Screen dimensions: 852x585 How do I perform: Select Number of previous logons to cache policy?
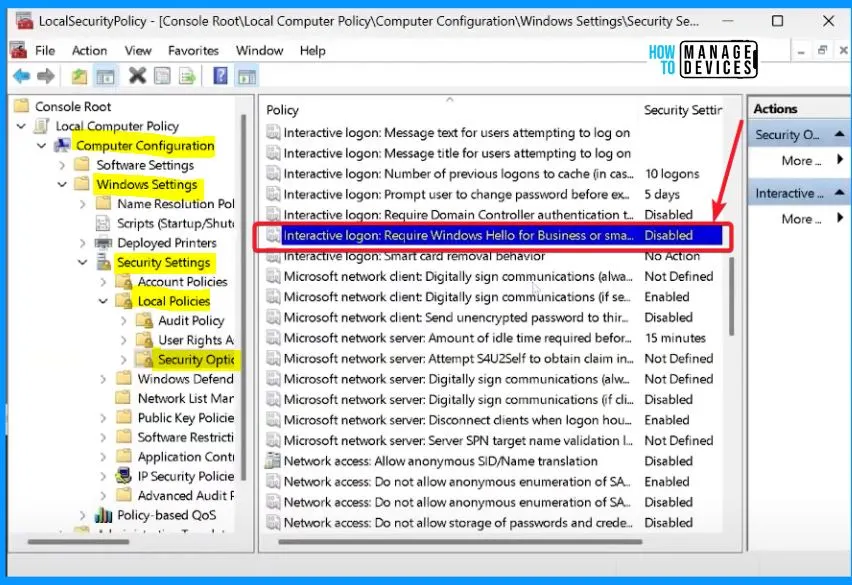tap(493, 174)
